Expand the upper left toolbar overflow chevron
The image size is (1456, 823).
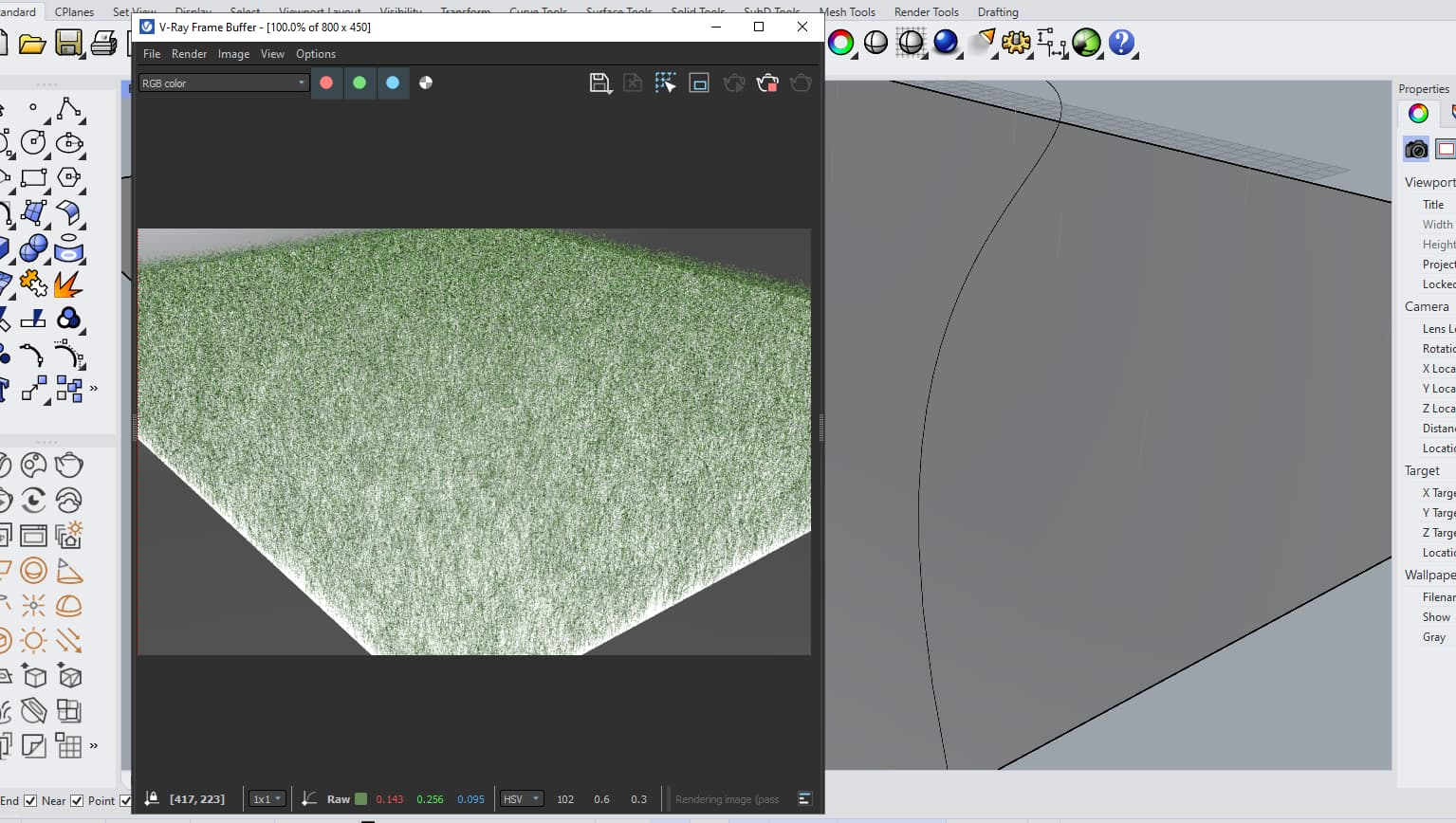[93, 388]
